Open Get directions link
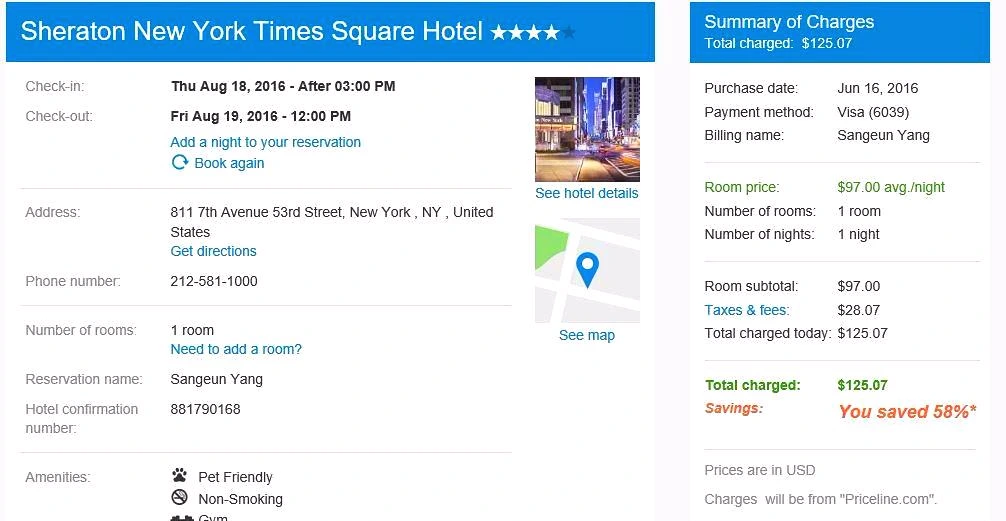This screenshot has height=521, width=1006. (x=214, y=251)
